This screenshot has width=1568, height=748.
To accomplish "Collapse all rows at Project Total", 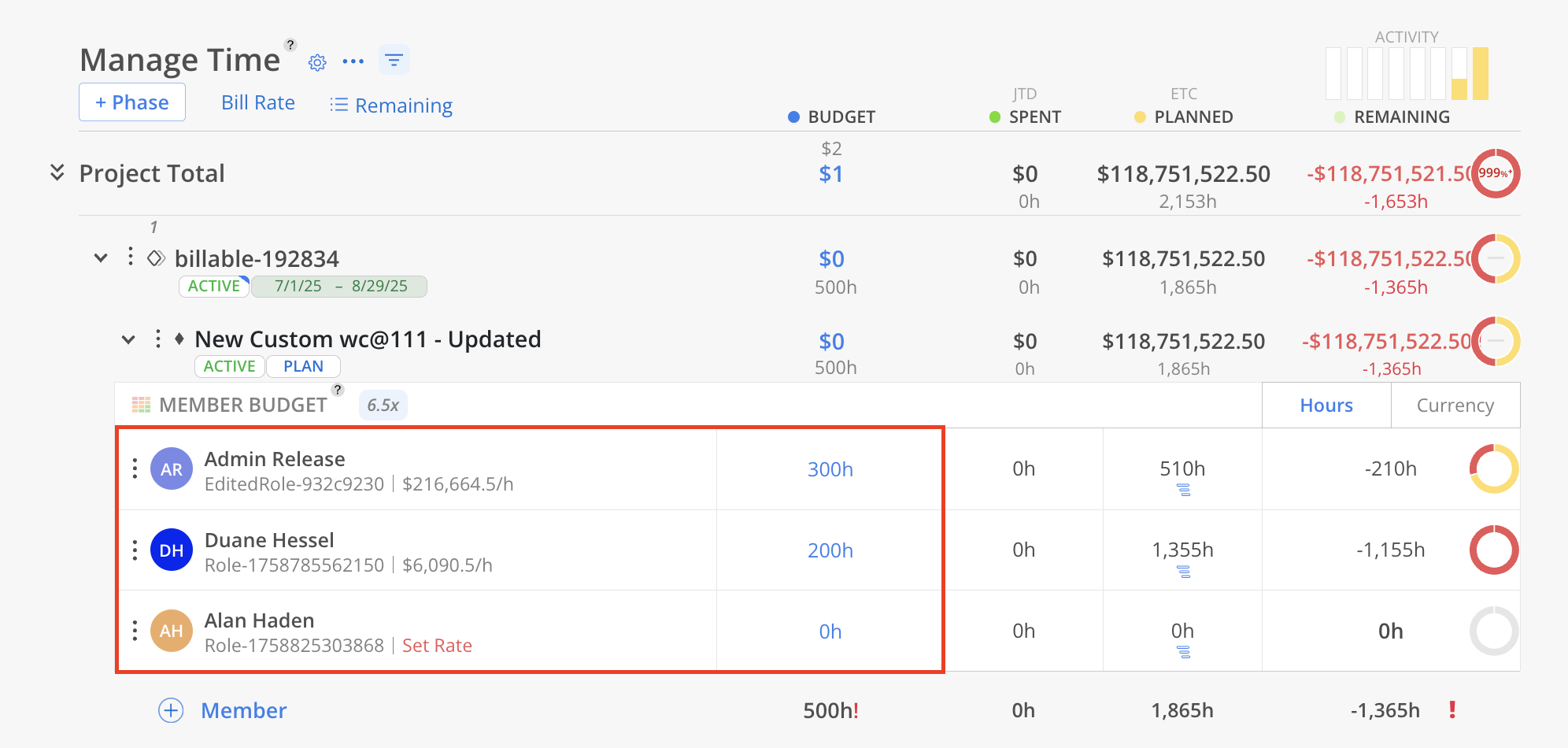I will coord(57,172).
